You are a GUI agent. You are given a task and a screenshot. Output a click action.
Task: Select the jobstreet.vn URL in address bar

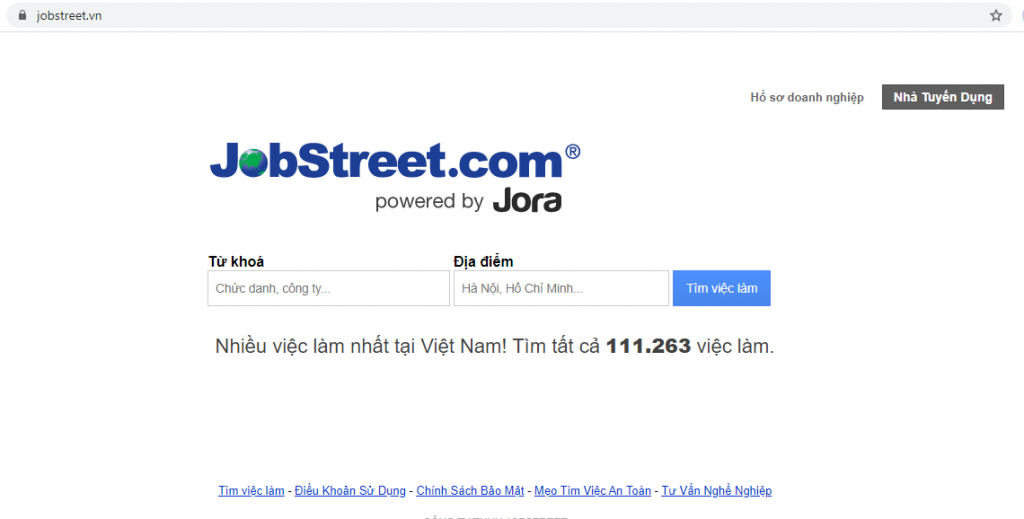tap(69, 16)
